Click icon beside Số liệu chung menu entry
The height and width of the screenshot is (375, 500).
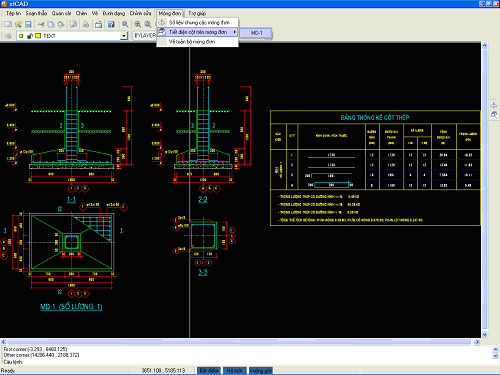(x=162, y=22)
